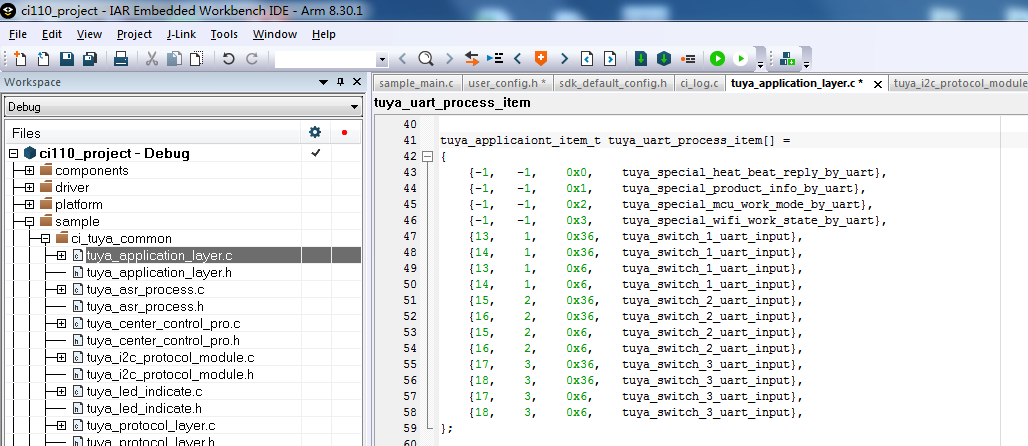Viewport: 1028px width, 446px height.
Task: Save the current file
Action: (x=66, y=59)
